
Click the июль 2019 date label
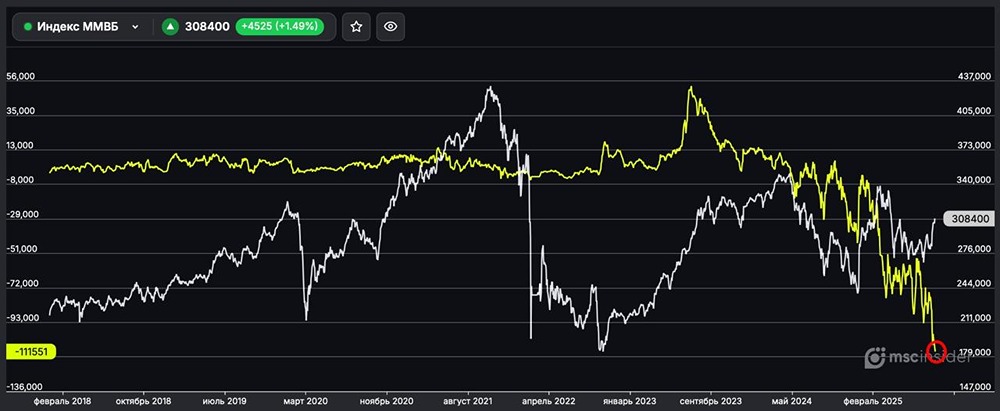click(x=224, y=401)
